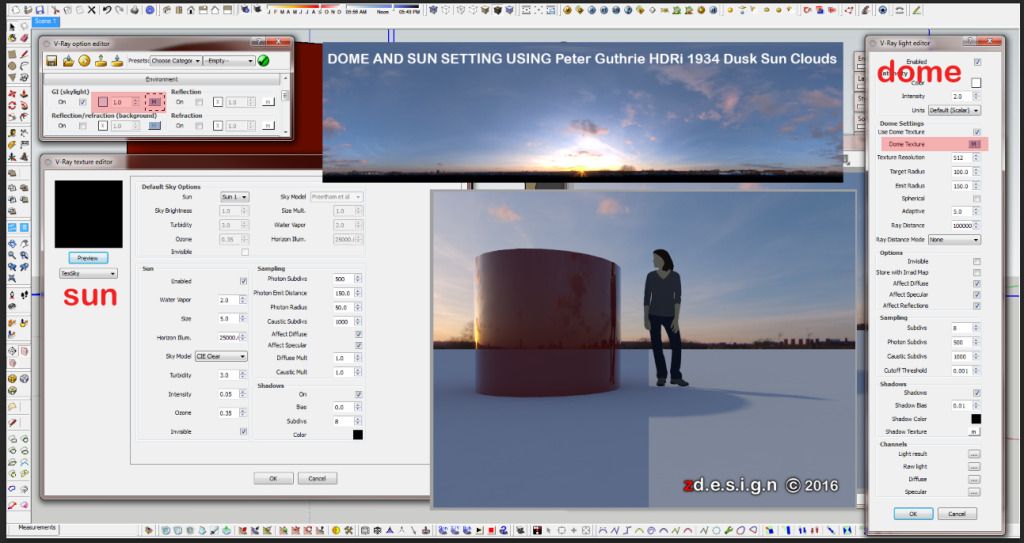The height and width of the screenshot is (543, 1024).
Task: Click the blue circle icon in top toolbar
Action: coord(150,10)
